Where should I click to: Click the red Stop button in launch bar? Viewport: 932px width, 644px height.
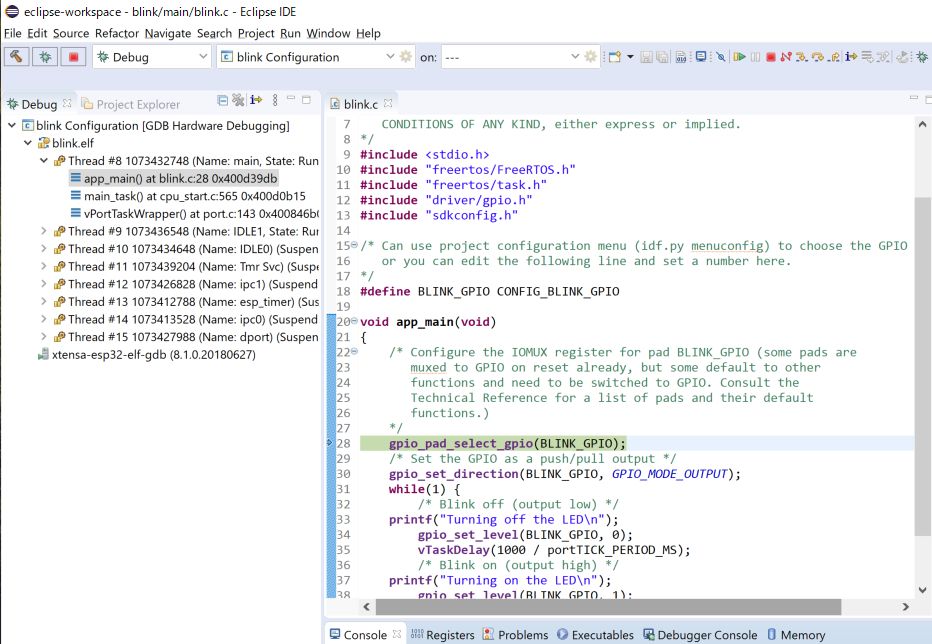pos(74,57)
